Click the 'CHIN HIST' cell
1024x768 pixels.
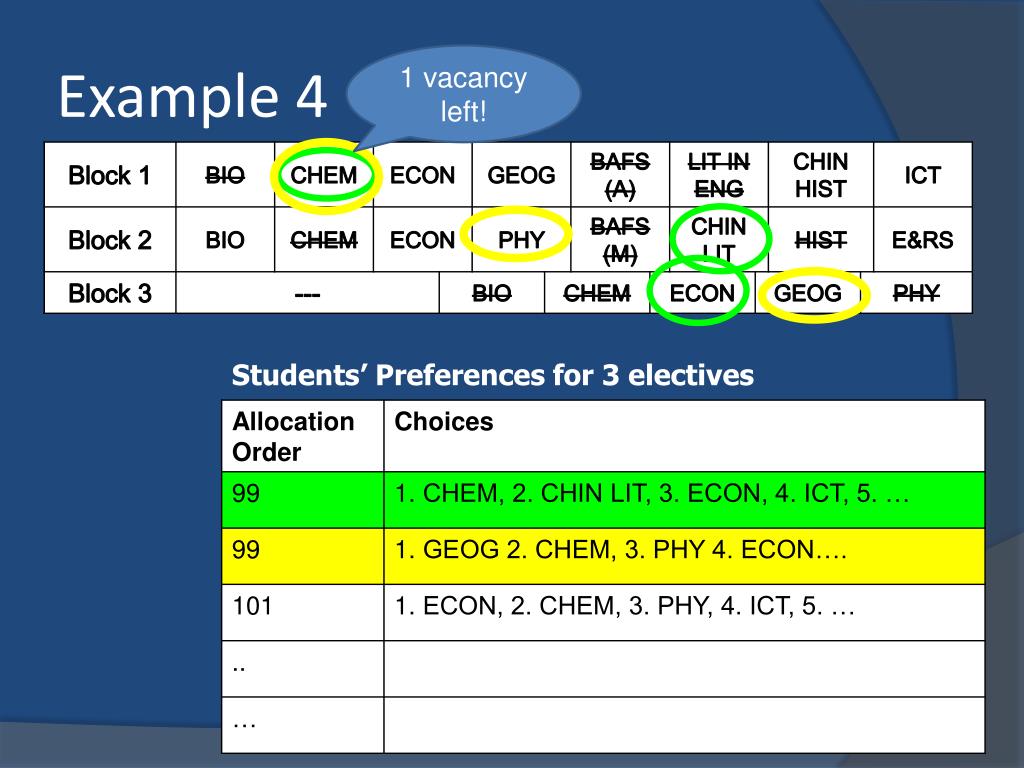click(820, 175)
